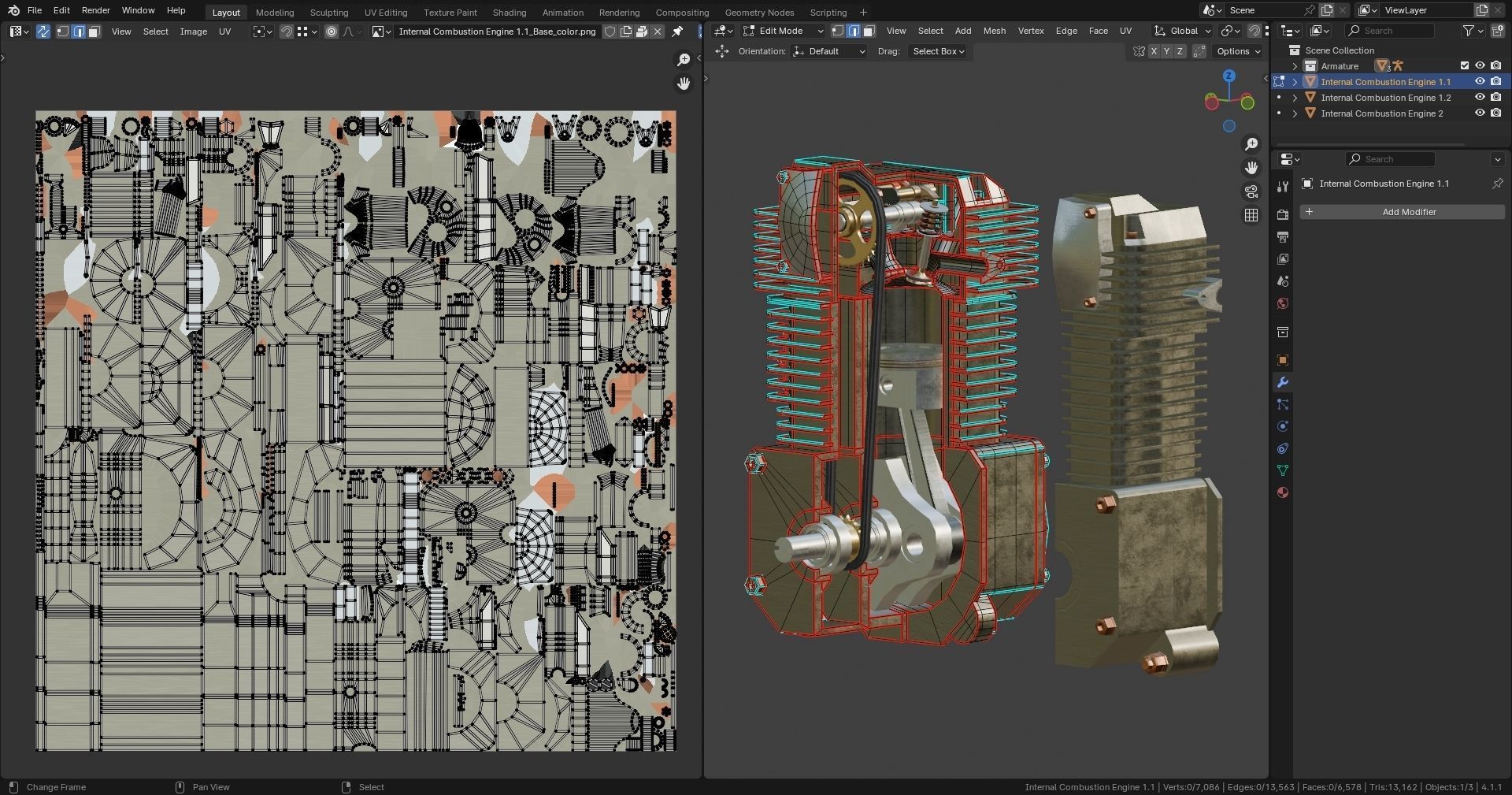The image size is (1512, 795).
Task: Click Add Modifier button
Action: 1402,212
